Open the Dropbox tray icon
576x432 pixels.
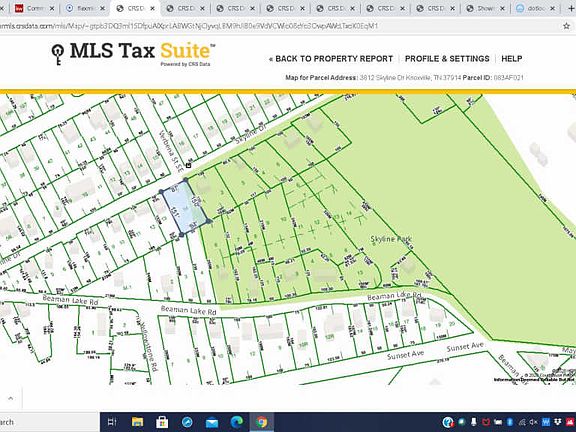coord(558,422)
